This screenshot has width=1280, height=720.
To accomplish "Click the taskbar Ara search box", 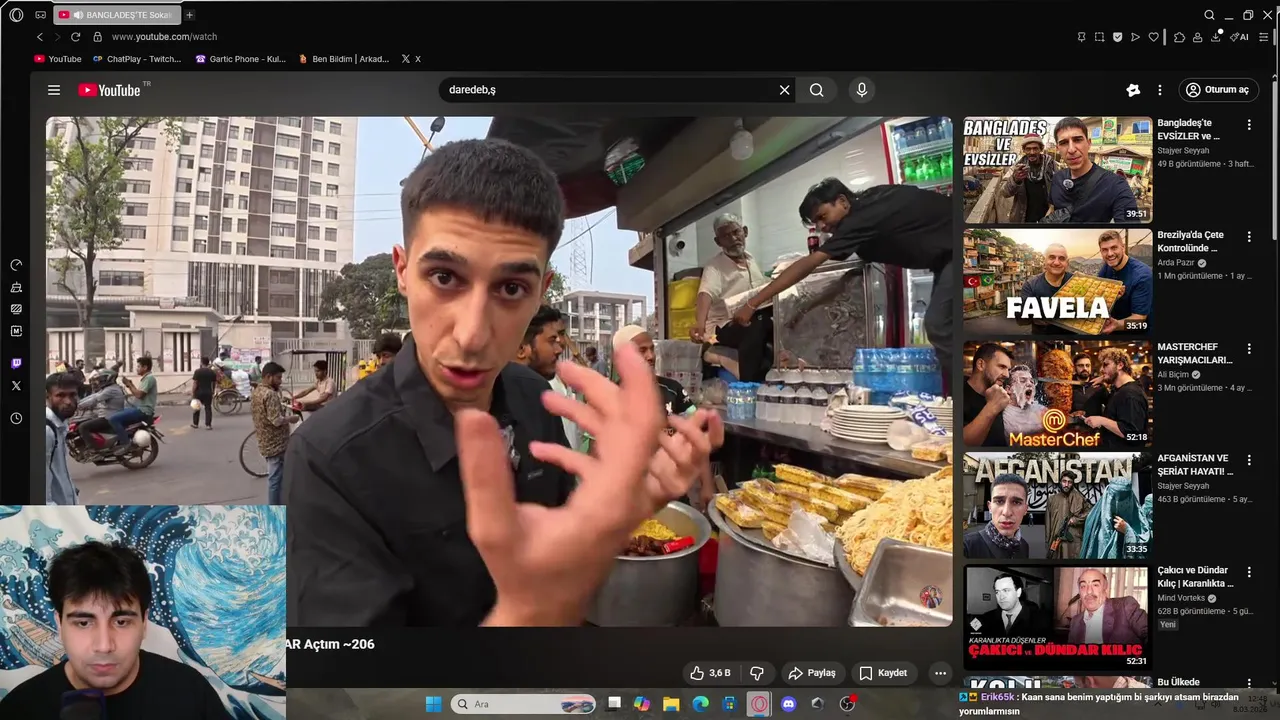I will pyautogui.click(x=523, y=704).
